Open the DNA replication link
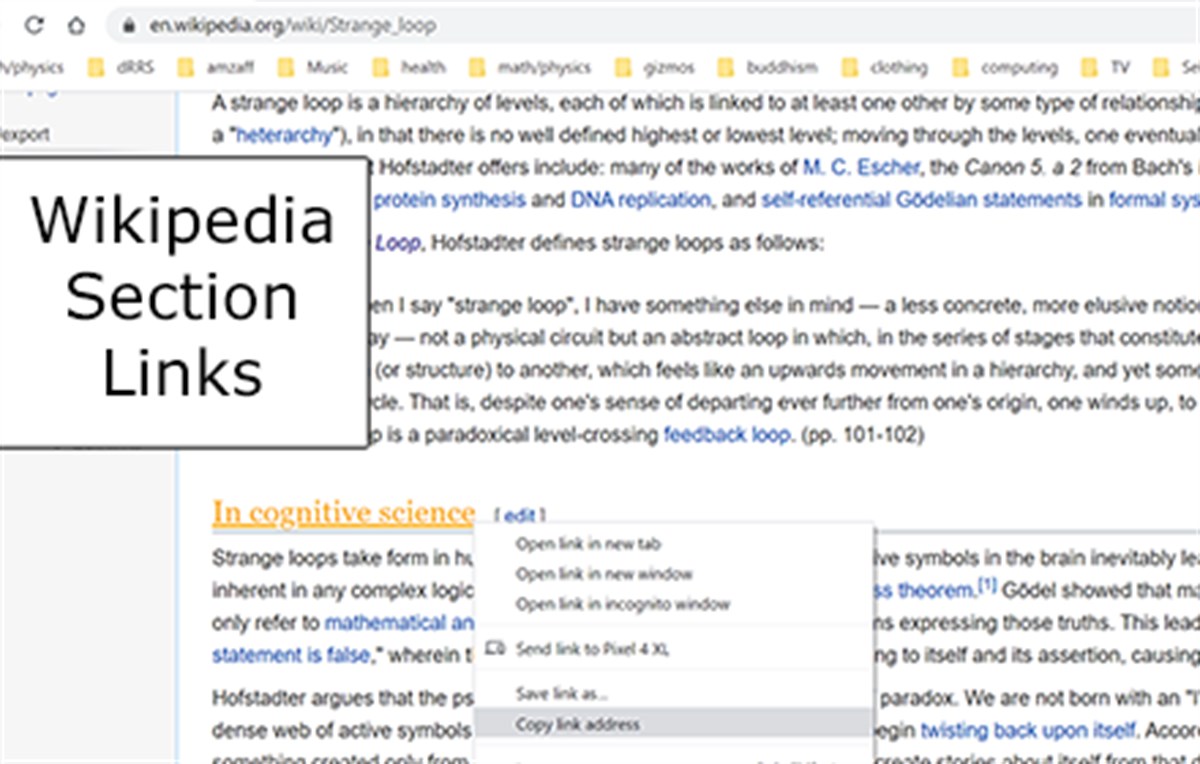Image resolution: width=1200 pixels, height=764 pixels. (640, 199)
